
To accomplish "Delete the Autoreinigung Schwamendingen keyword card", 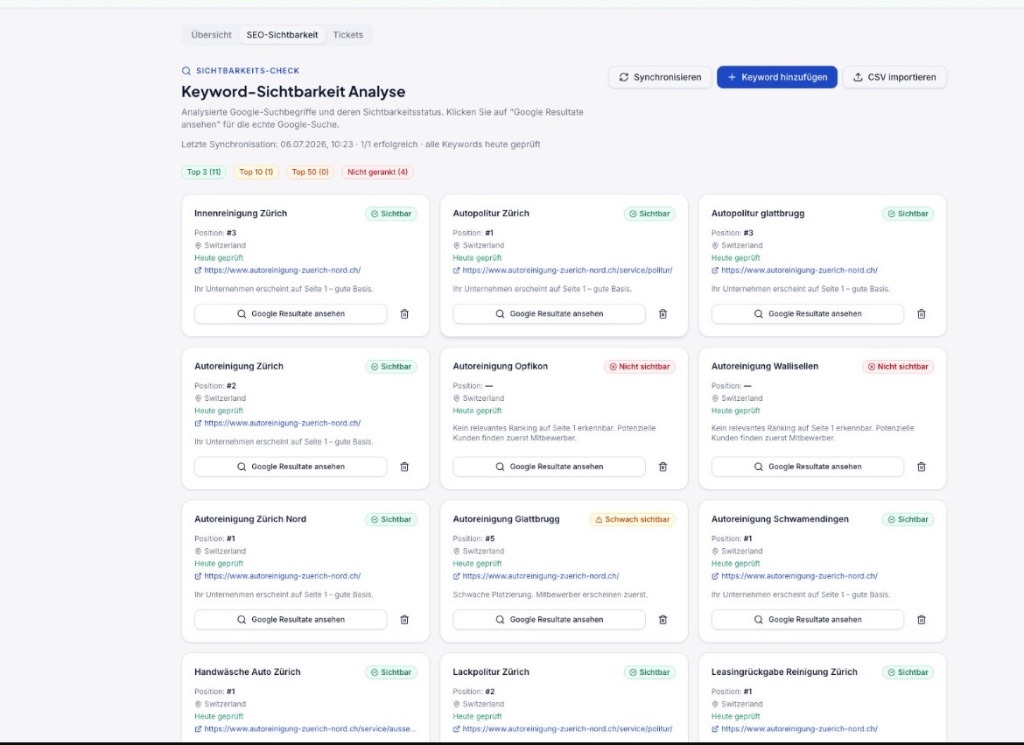I will coord(921,620).
